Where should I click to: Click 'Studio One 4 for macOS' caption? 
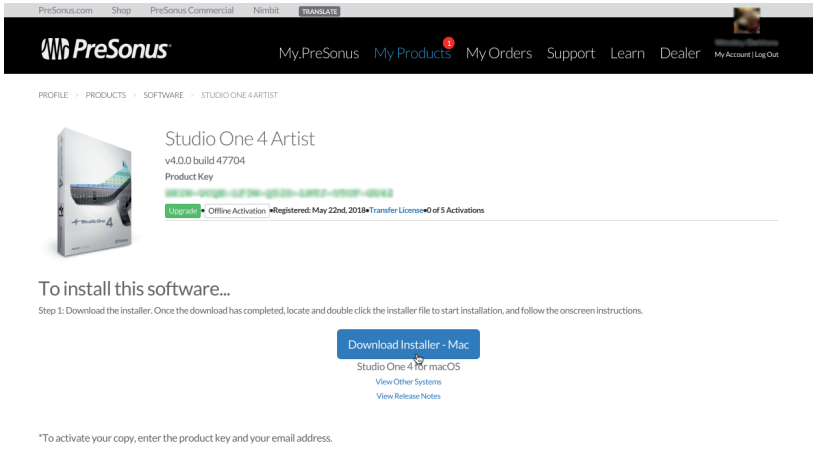408,366
